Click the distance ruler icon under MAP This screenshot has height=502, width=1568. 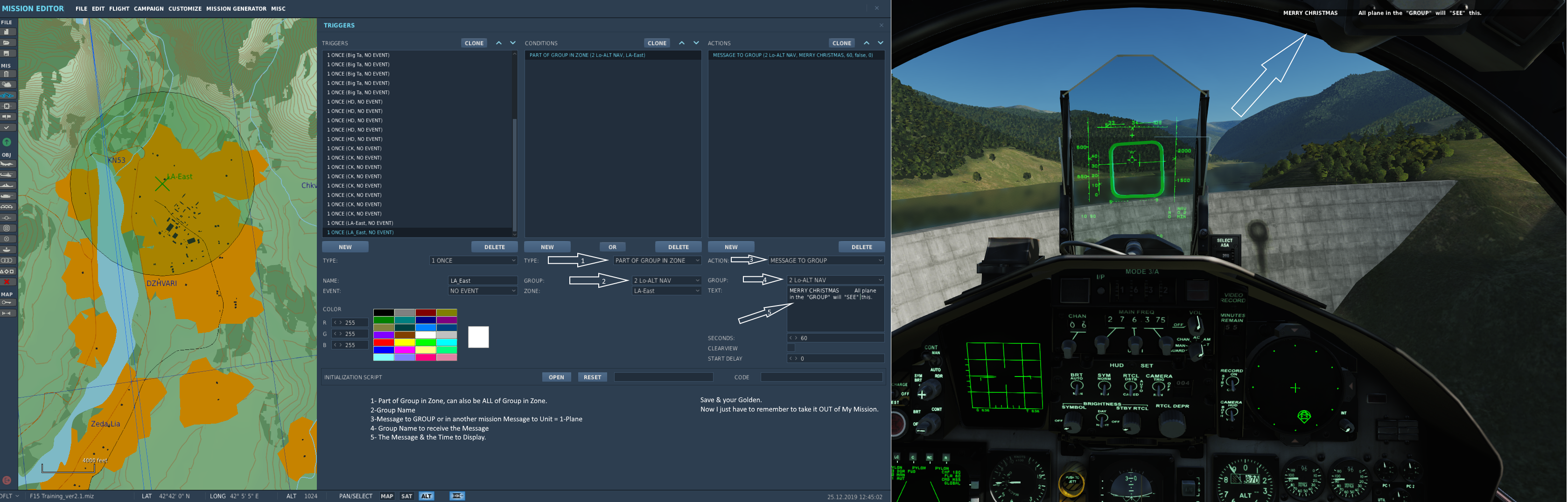7,313
